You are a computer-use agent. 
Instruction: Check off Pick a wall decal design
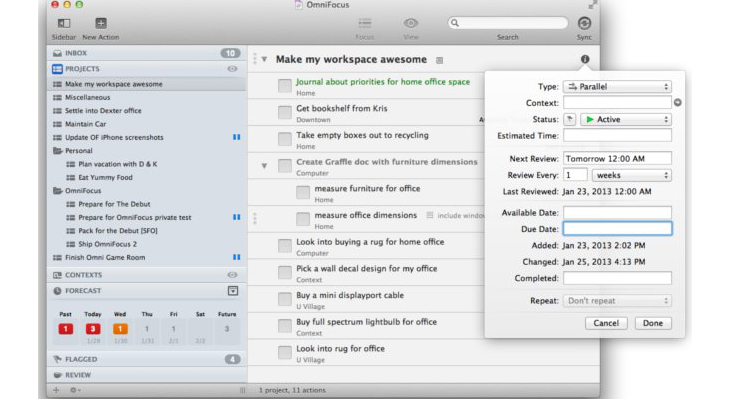(284, 272)
